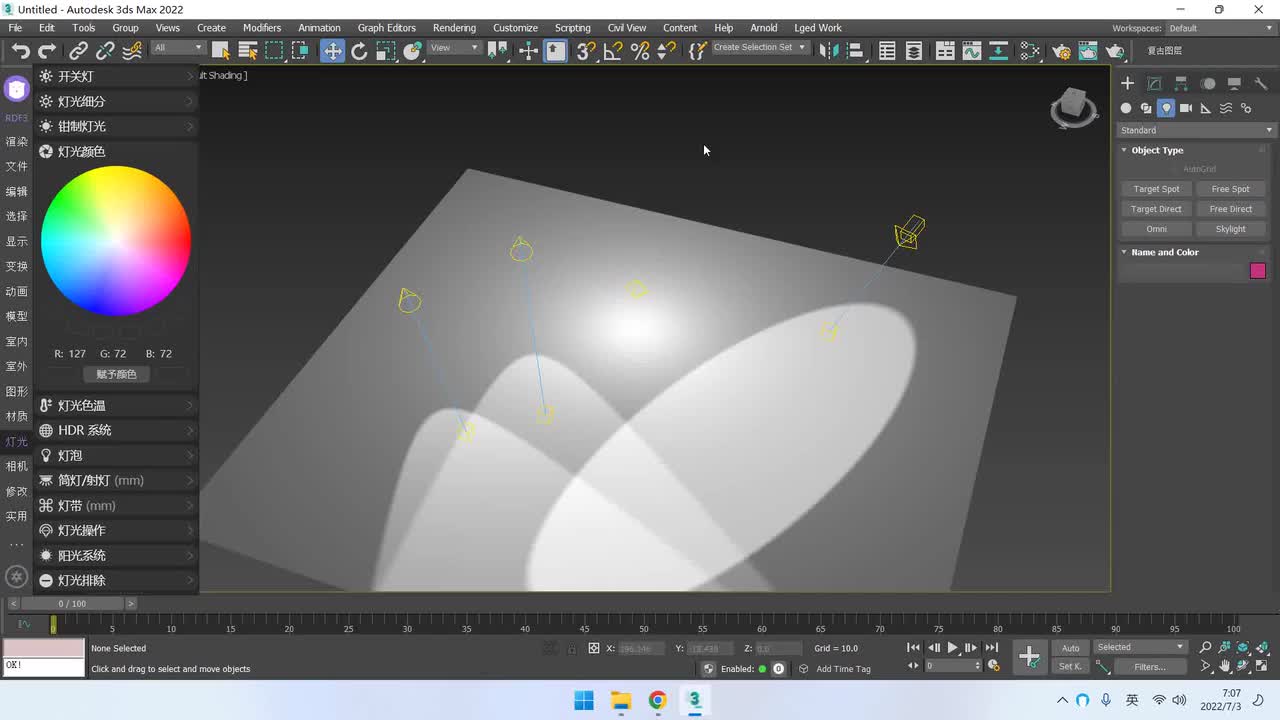Open the key filter Selected dropdown

pos(1140,647)
